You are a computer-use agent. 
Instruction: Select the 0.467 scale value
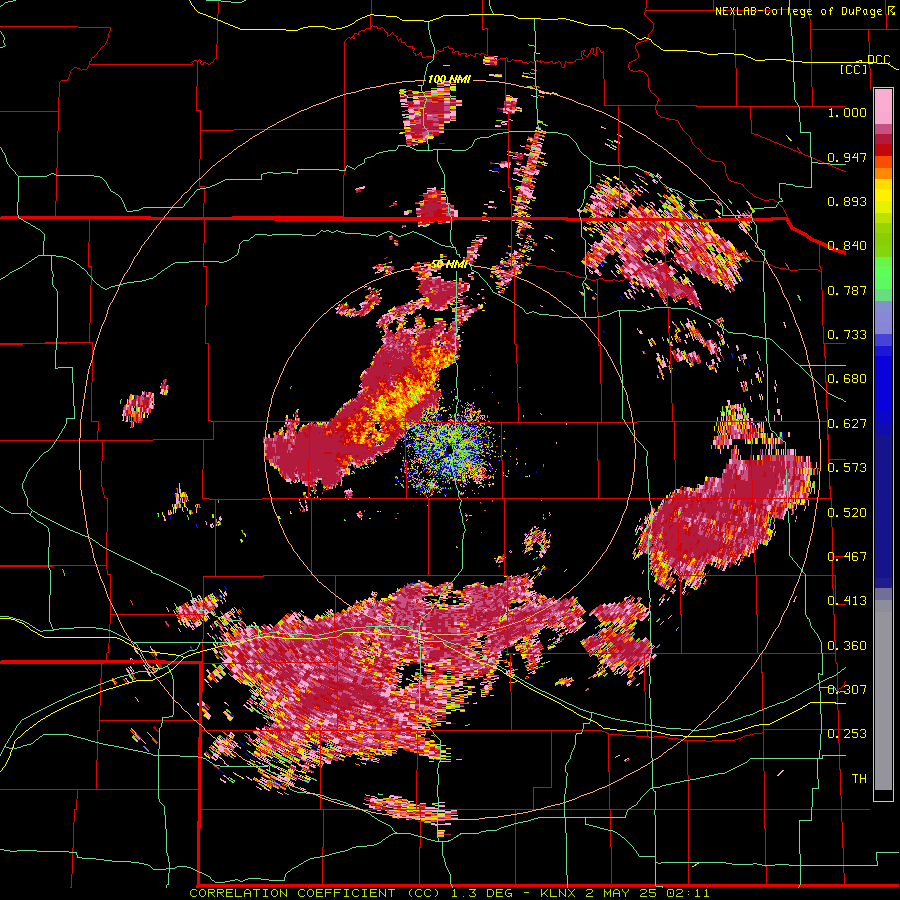coord(847,557)
